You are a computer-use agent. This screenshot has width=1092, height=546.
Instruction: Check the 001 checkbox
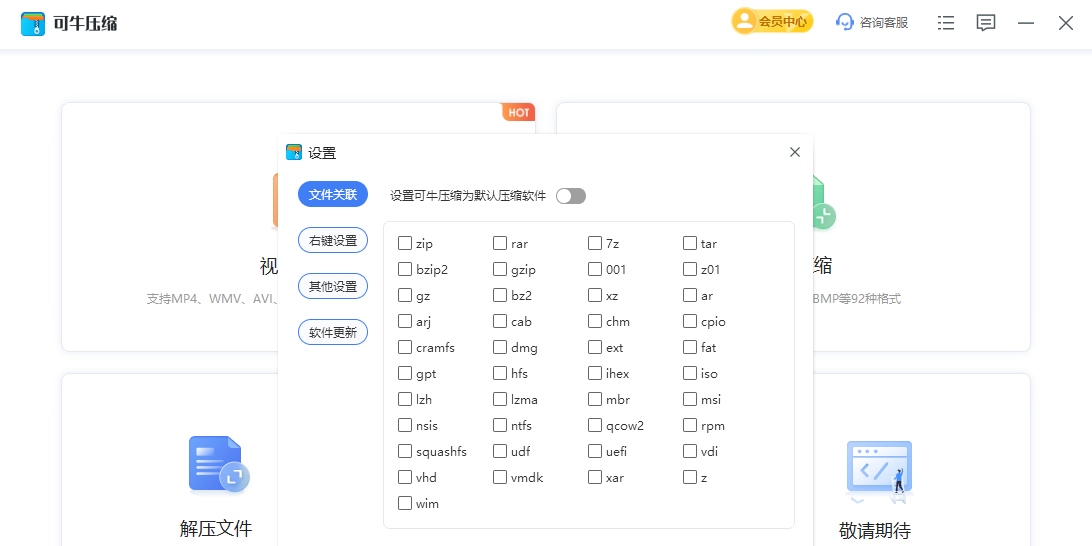594,269
